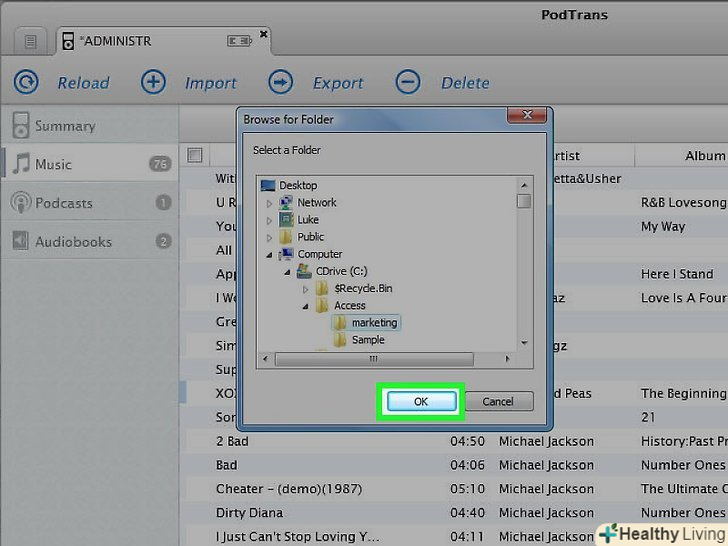Click the Import plus icon

coord(153,82)
